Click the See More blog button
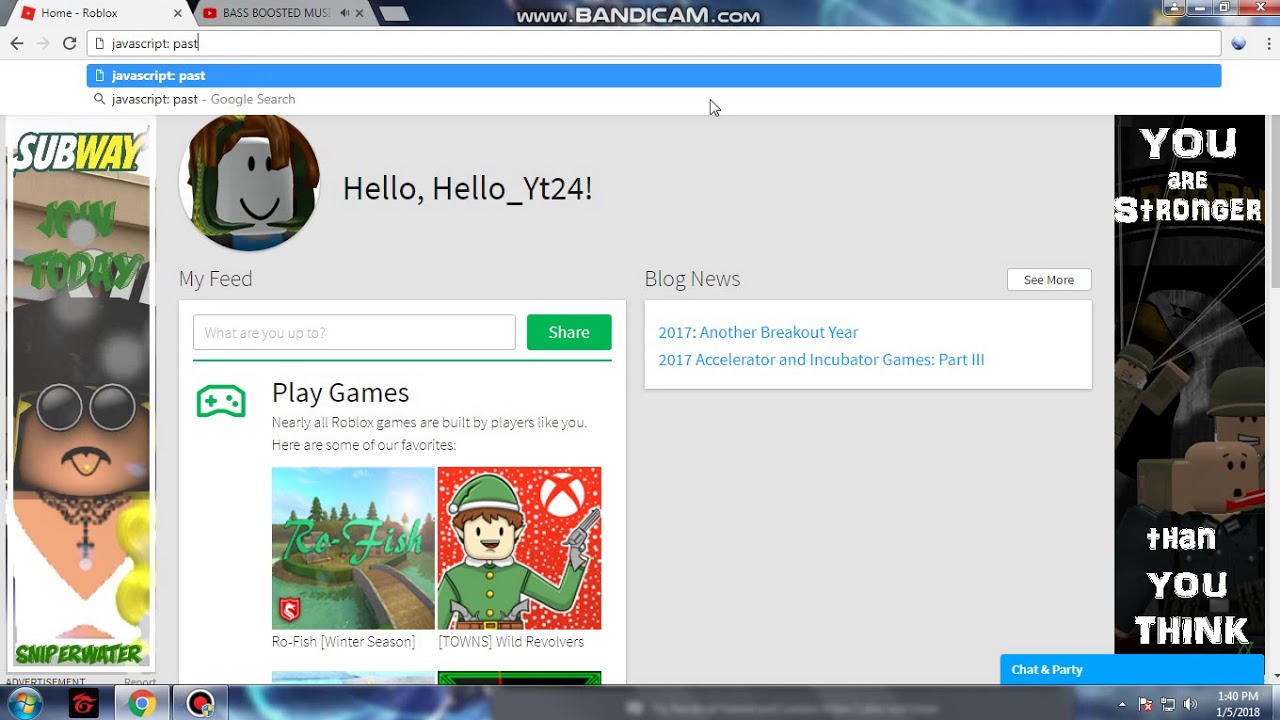 coord(1049,280)
